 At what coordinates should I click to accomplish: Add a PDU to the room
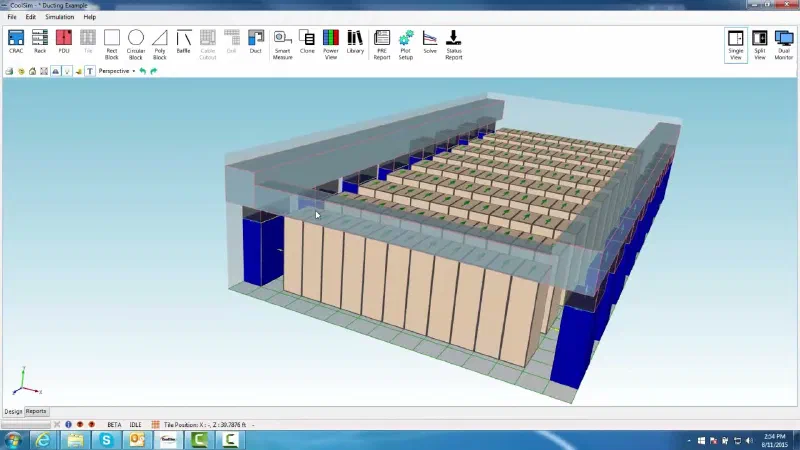[64, 41]
